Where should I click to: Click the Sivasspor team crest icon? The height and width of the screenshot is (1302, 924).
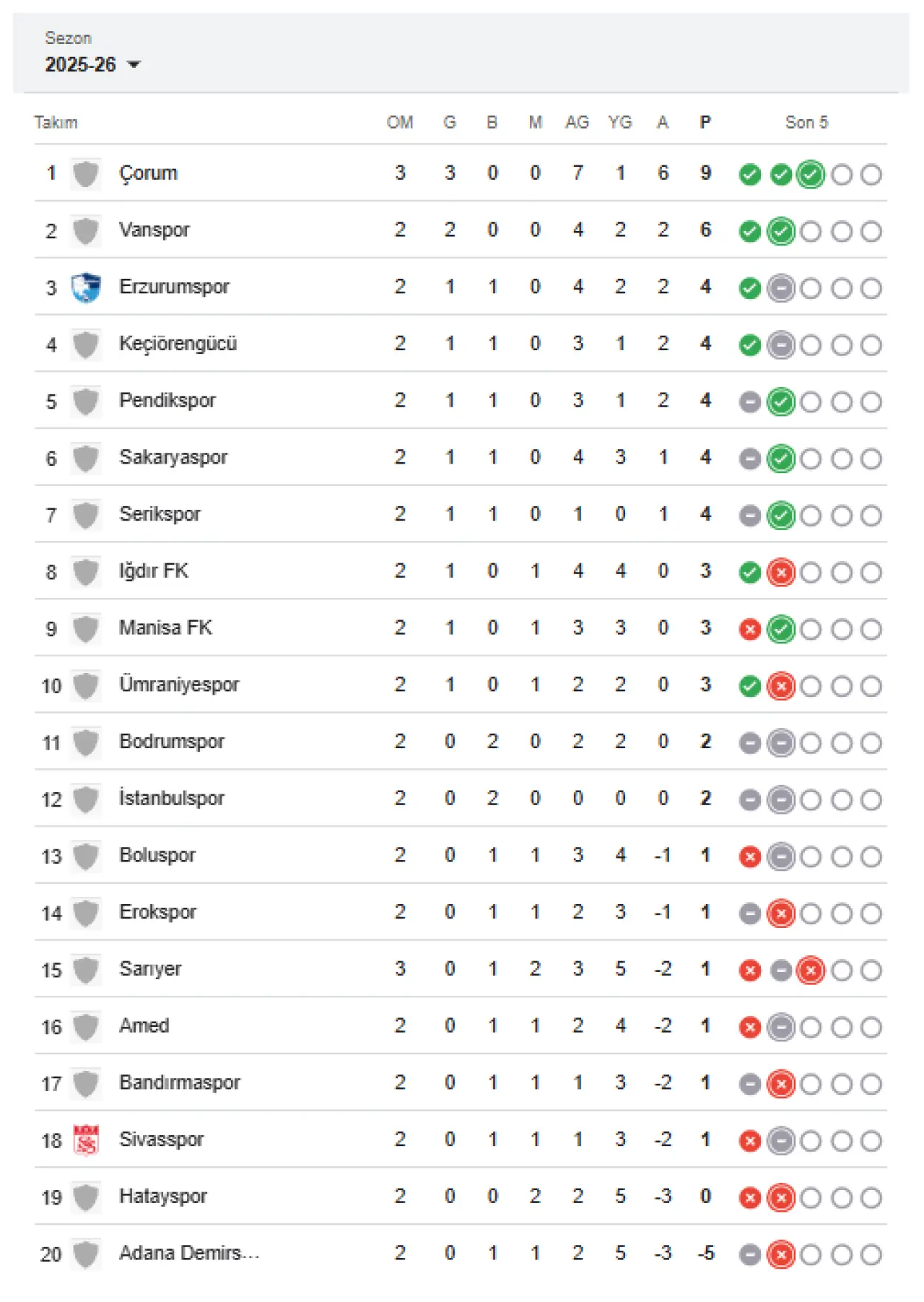(x=86, y=1140)
